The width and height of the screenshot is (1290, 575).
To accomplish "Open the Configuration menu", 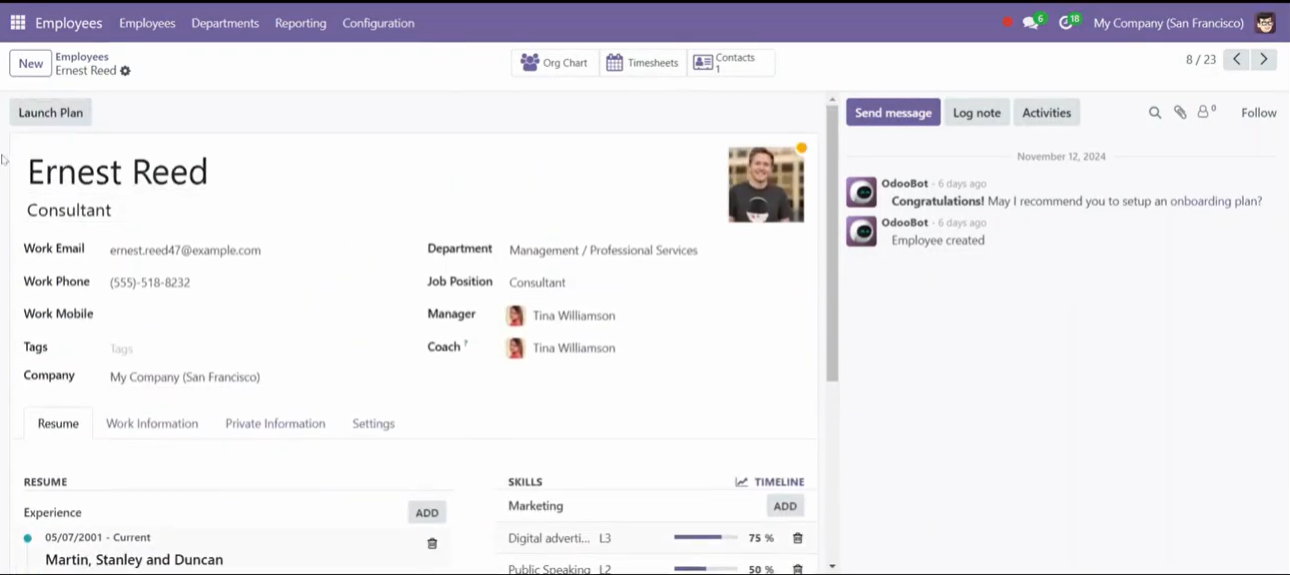I will click(378, 22).
